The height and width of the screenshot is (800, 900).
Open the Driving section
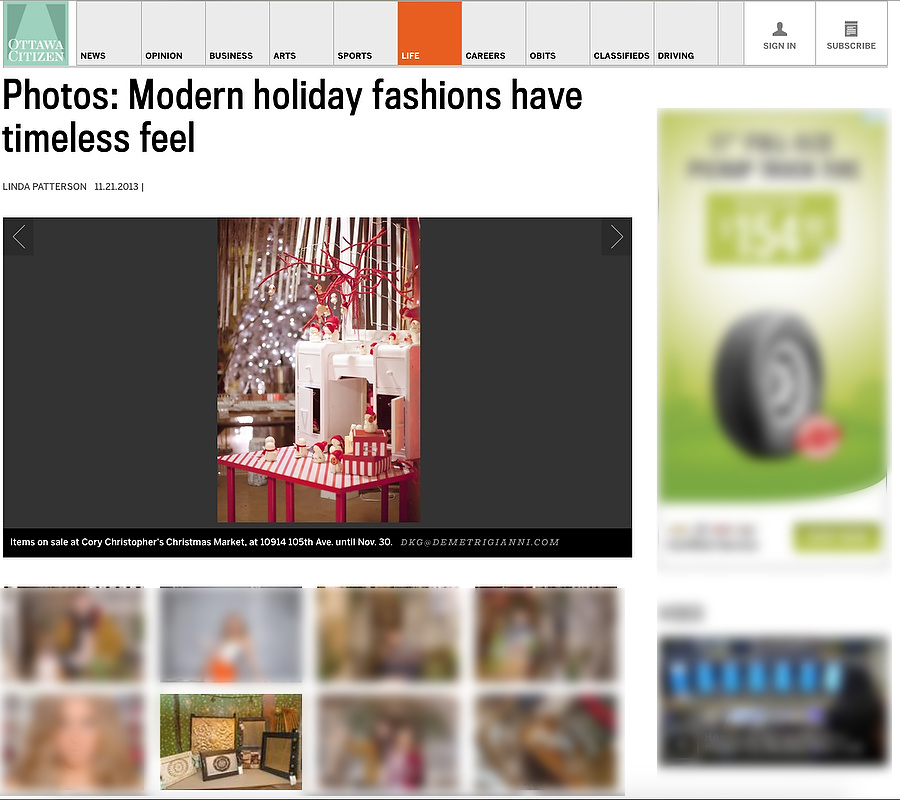pyautogui.click(x=676, y=56)
